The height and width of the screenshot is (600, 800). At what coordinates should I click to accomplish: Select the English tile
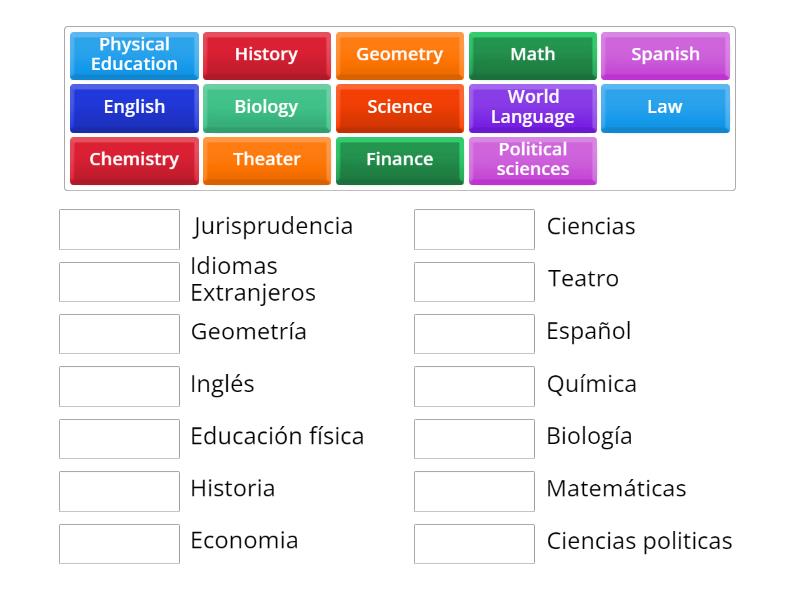pyautogui.click(x=134, y=107)
